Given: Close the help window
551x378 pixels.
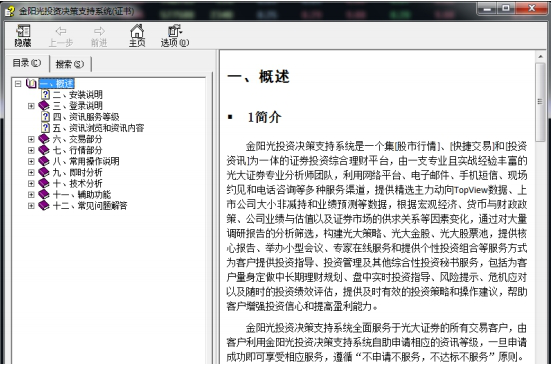Looking at the screenshot, I should pos(531,8).
